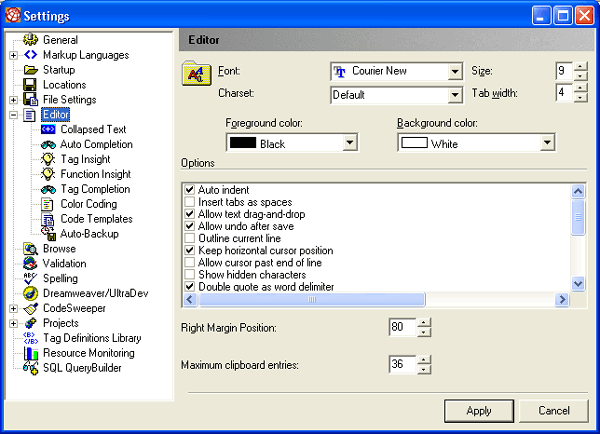Image resolution: width=600 pixels, height=434 pixels.
Task: Click the Auto Completion binoculars icon
Action: pos(48,144)
